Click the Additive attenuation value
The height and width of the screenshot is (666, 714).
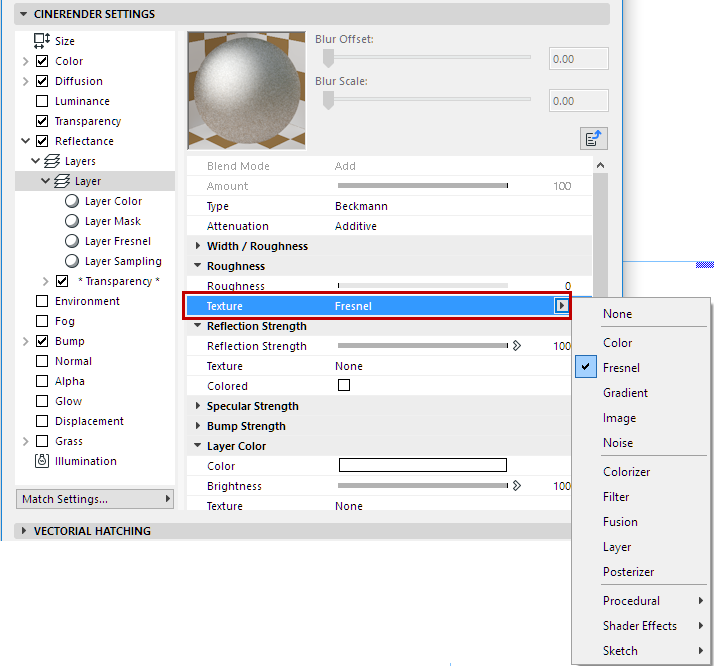[356, 226]
